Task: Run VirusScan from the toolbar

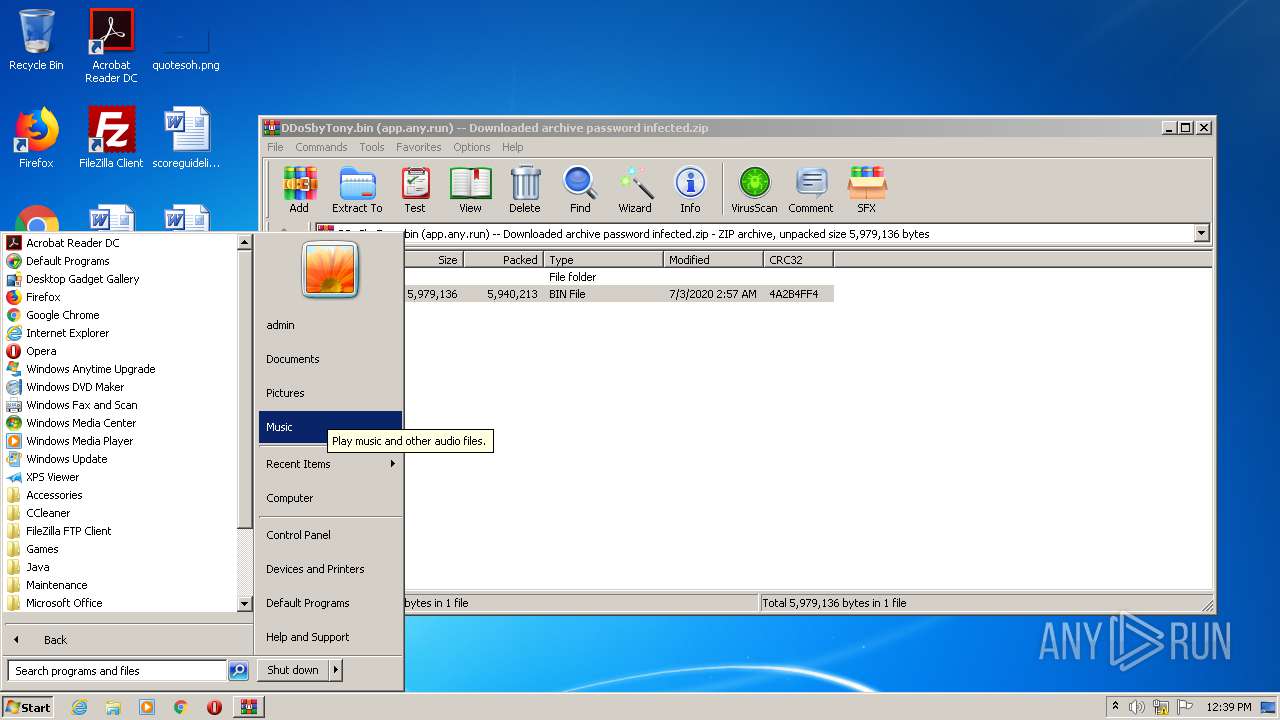Action: point(754,190)
